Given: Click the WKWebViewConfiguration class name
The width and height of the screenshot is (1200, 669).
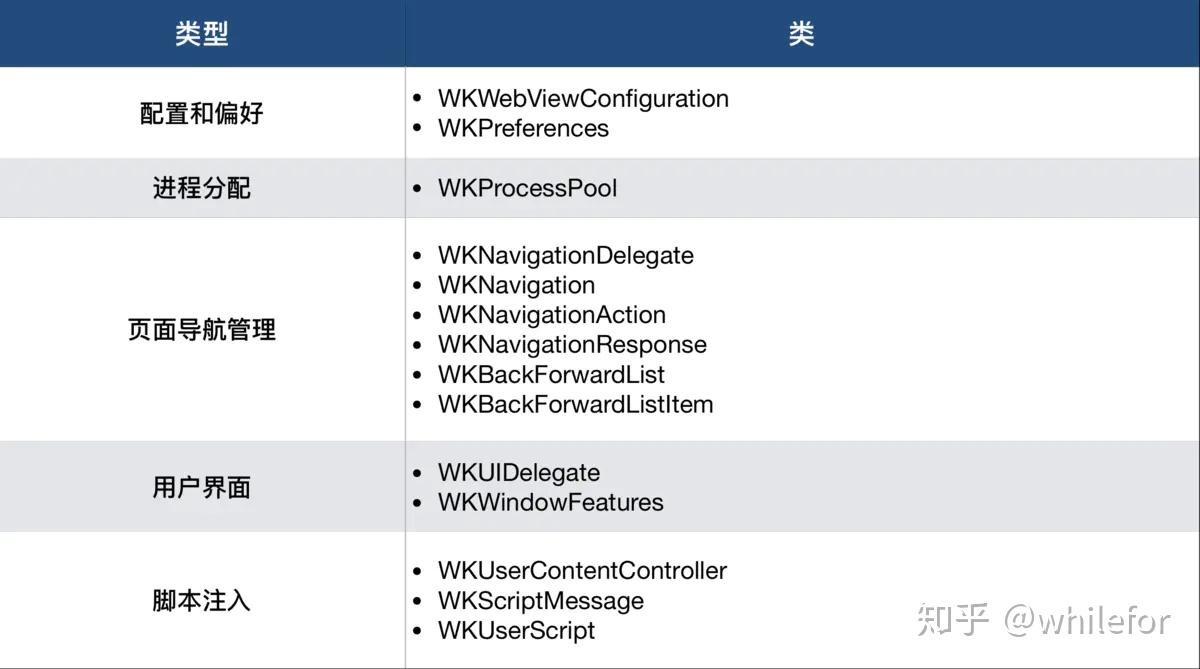Looking at the screenshot, I should [583, 99].
